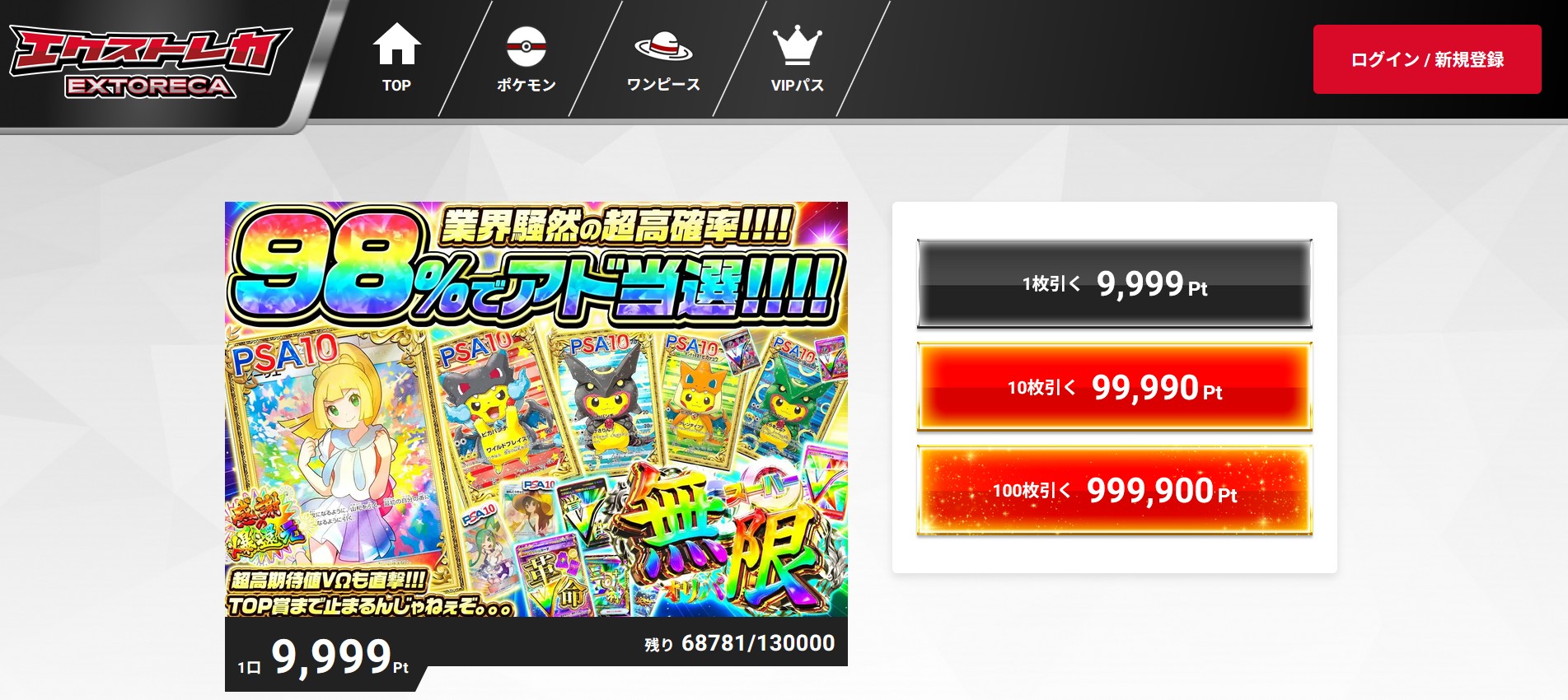Click the remaining count 68781/130000

(740, 643)
